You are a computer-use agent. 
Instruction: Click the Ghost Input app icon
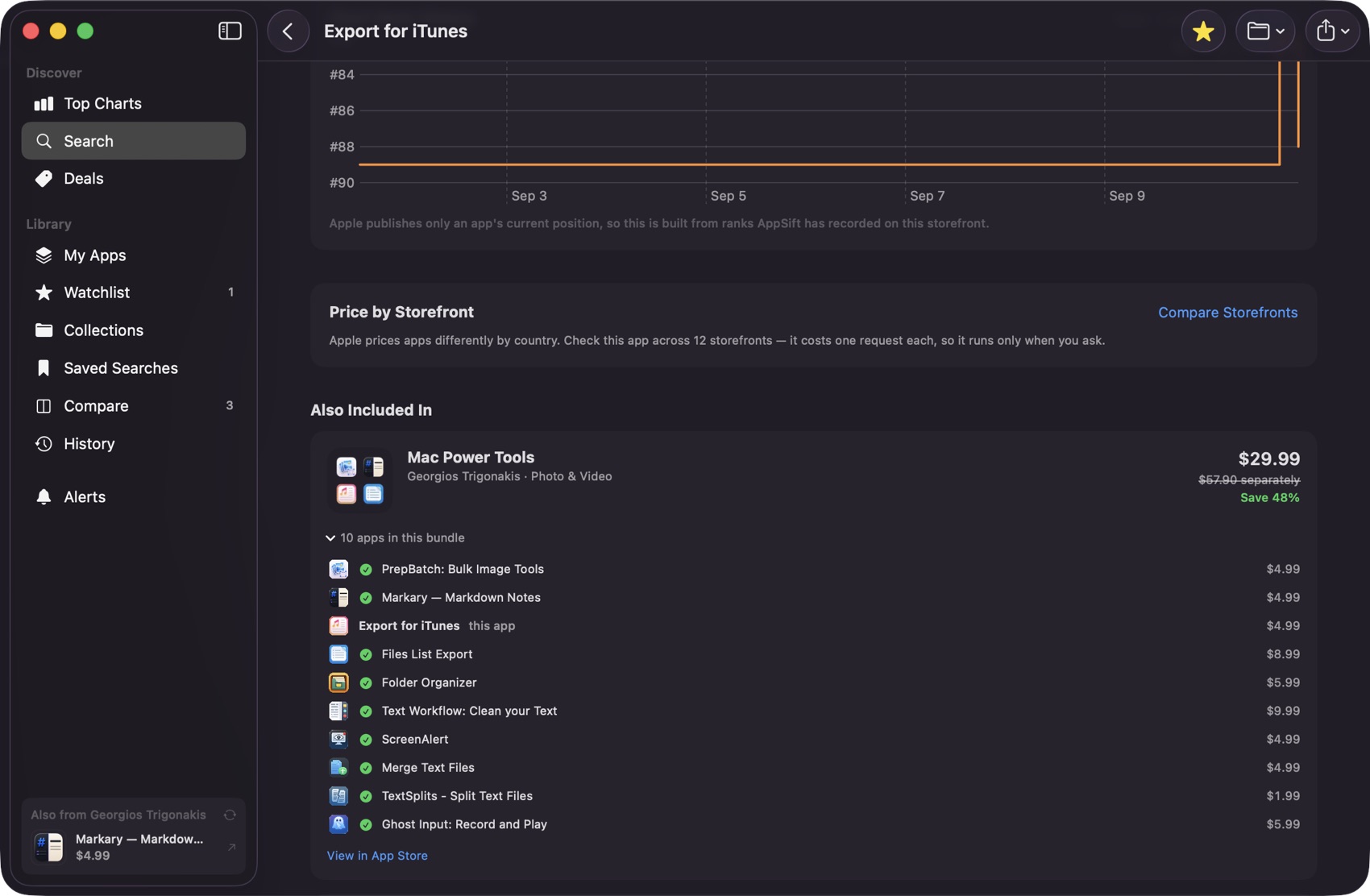pos(338,824)
